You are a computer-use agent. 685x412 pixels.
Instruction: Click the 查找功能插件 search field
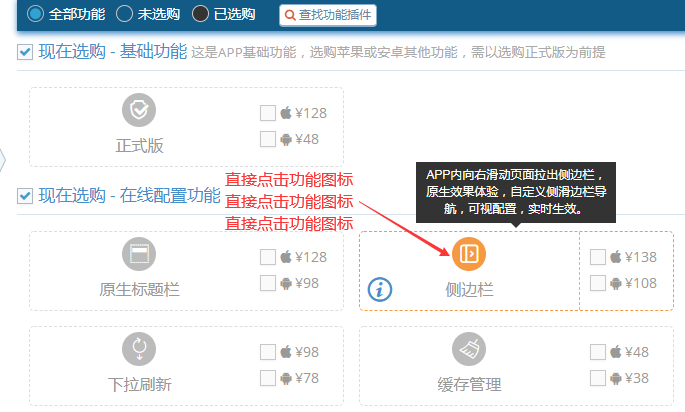pyautogui.click(x=328, y=15)
